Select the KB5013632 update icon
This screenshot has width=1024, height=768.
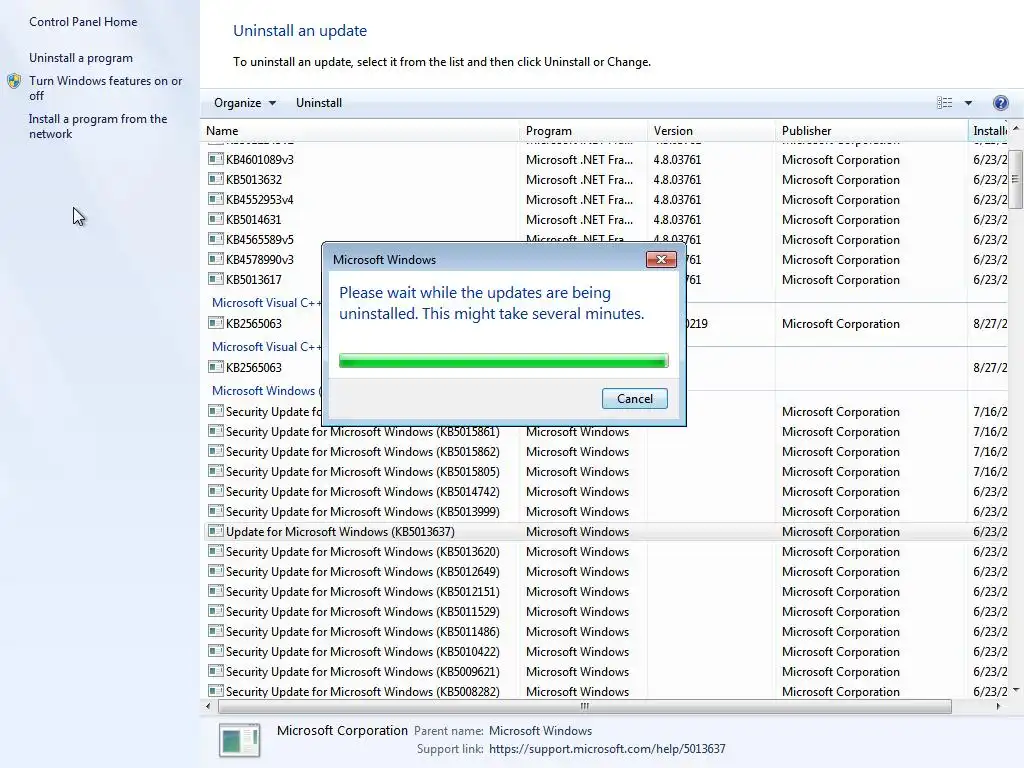(216, 179)
